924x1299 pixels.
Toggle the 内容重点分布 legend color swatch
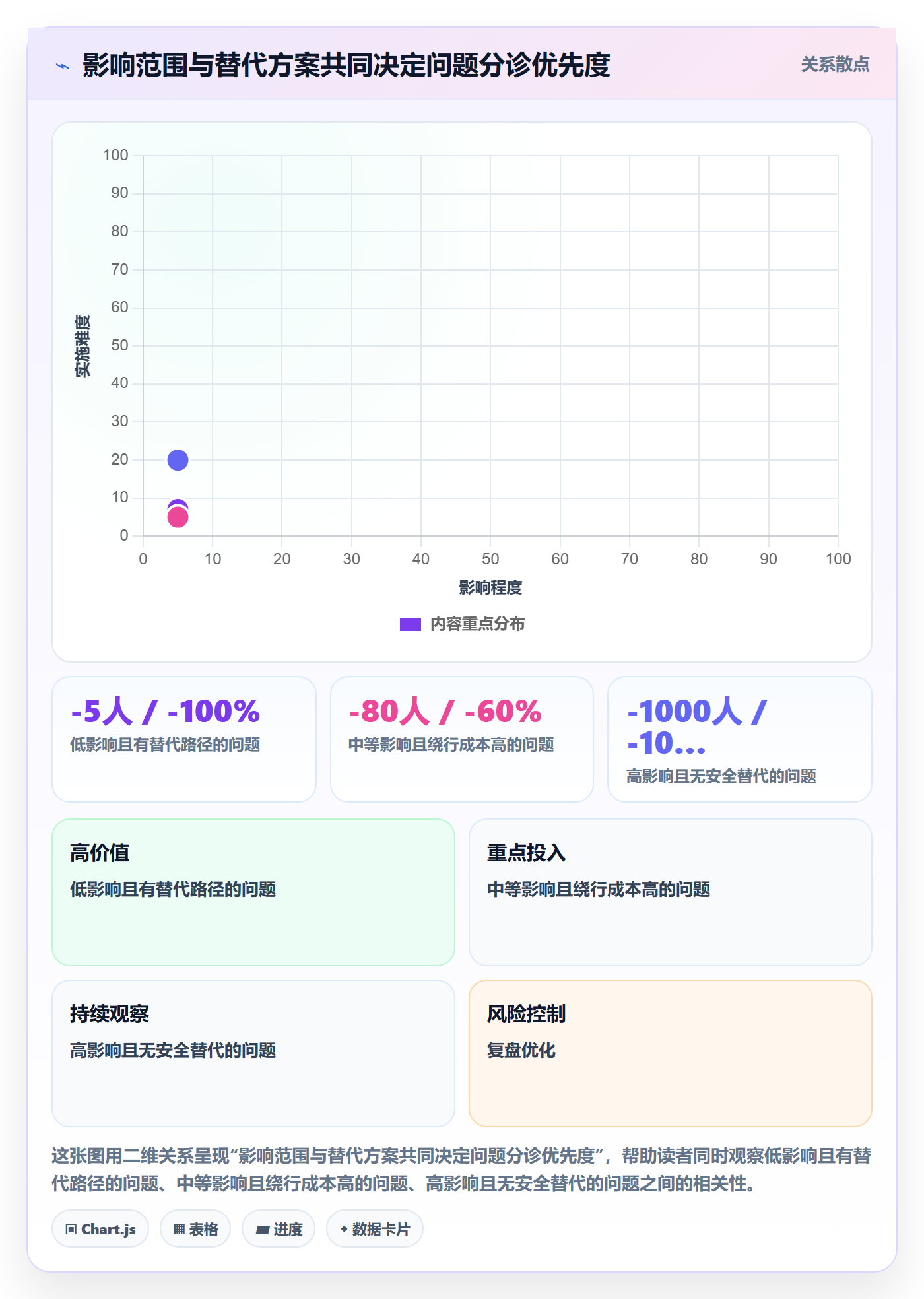[x=411, y=624]
